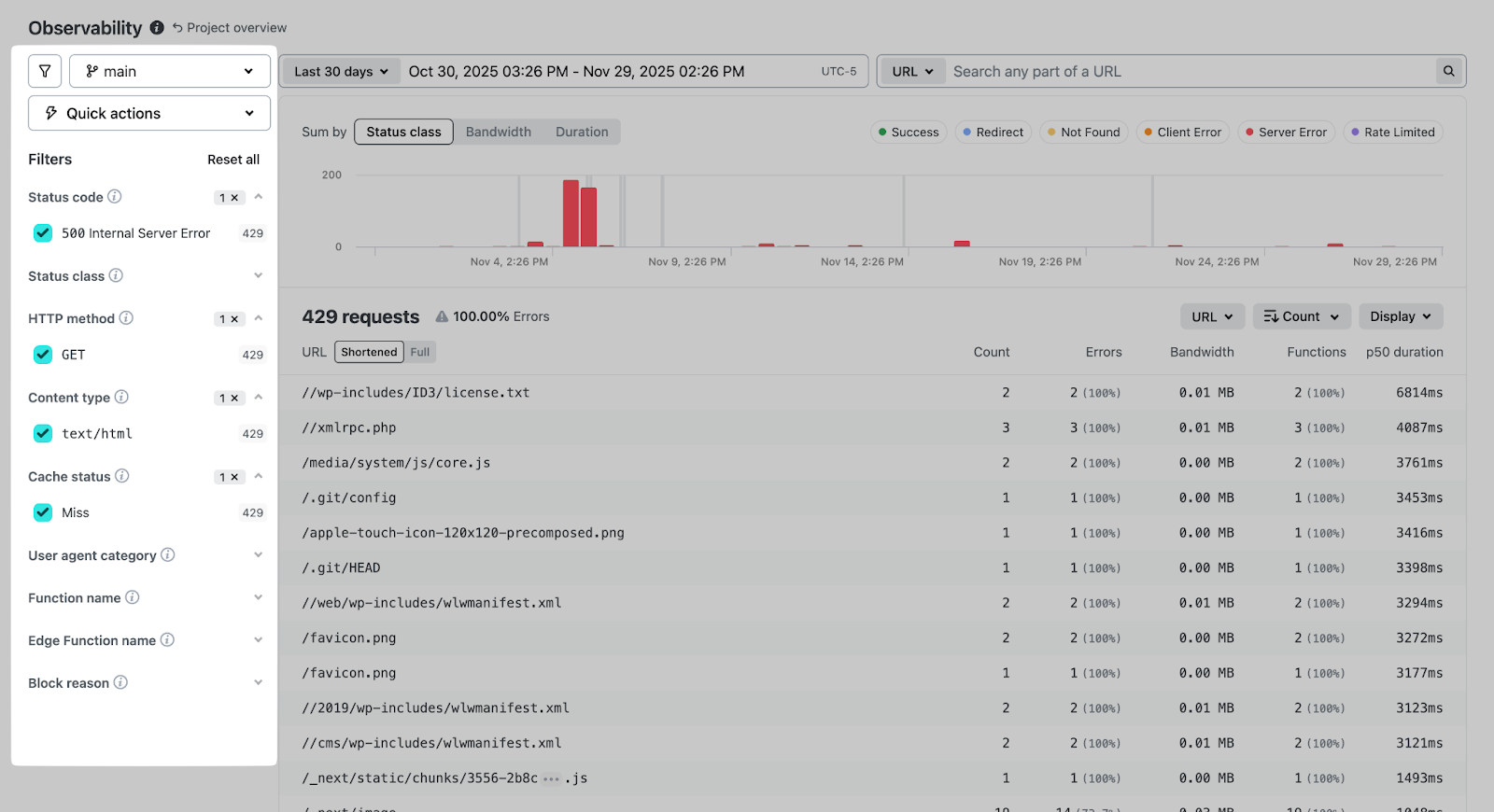The image size is (1494, 812).
Task: Click Reset all filters
Action: (x=233, y=160)
